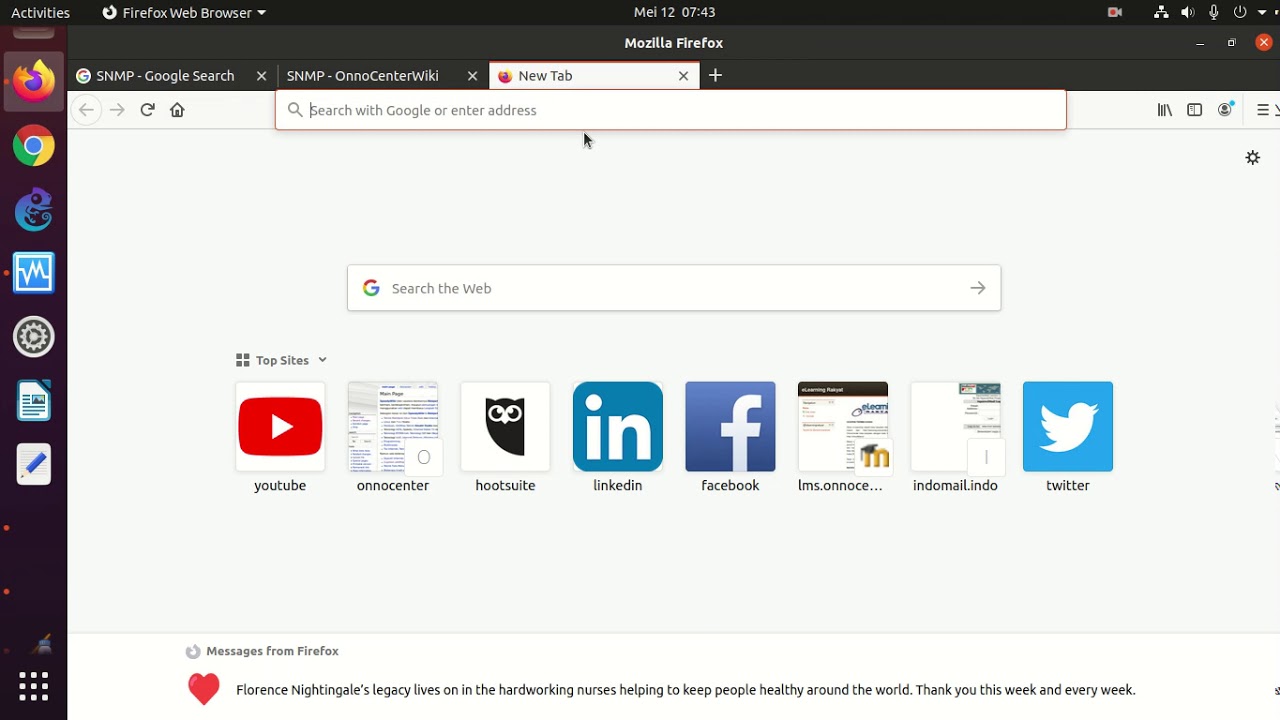Close the New Tab tab
Image resolution: width=1280 pixels, height=720 pixels.
point(684,76)
